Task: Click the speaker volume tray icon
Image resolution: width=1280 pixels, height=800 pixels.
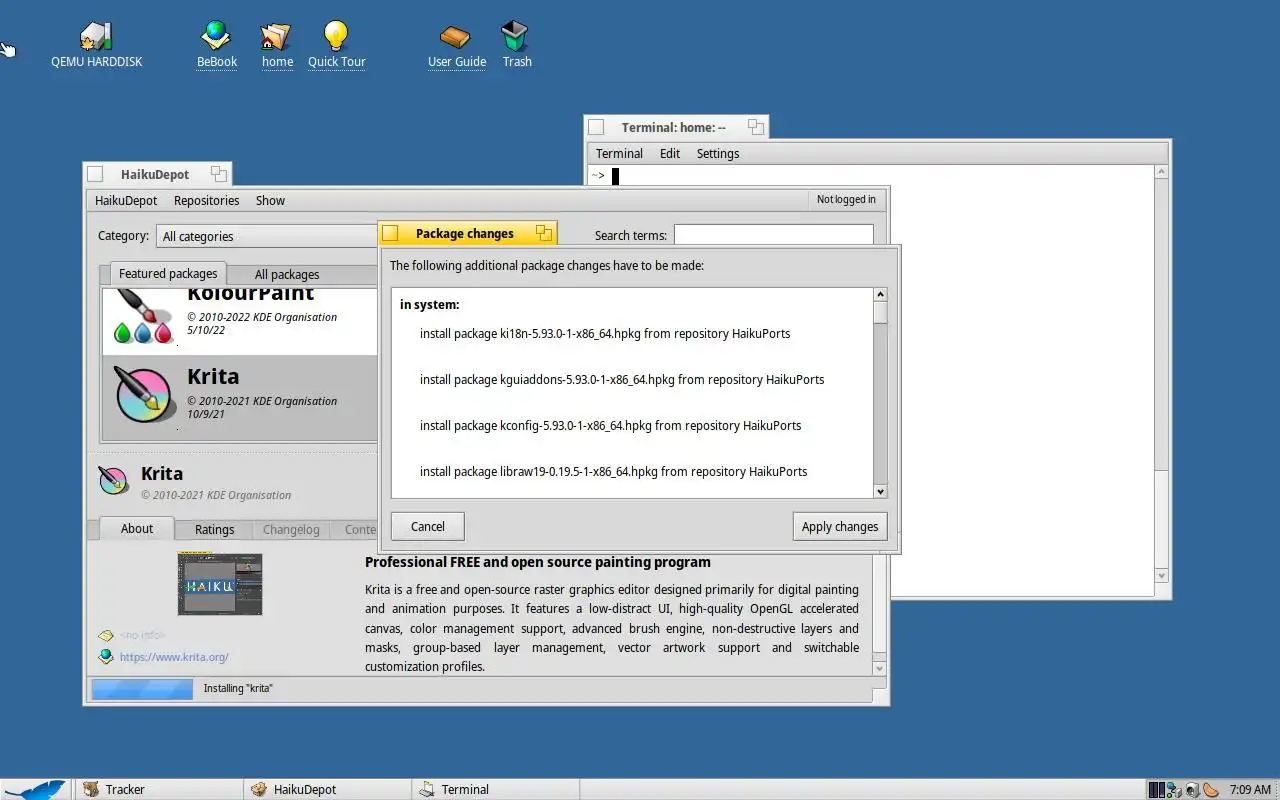Action: [x=1192, y=790]
